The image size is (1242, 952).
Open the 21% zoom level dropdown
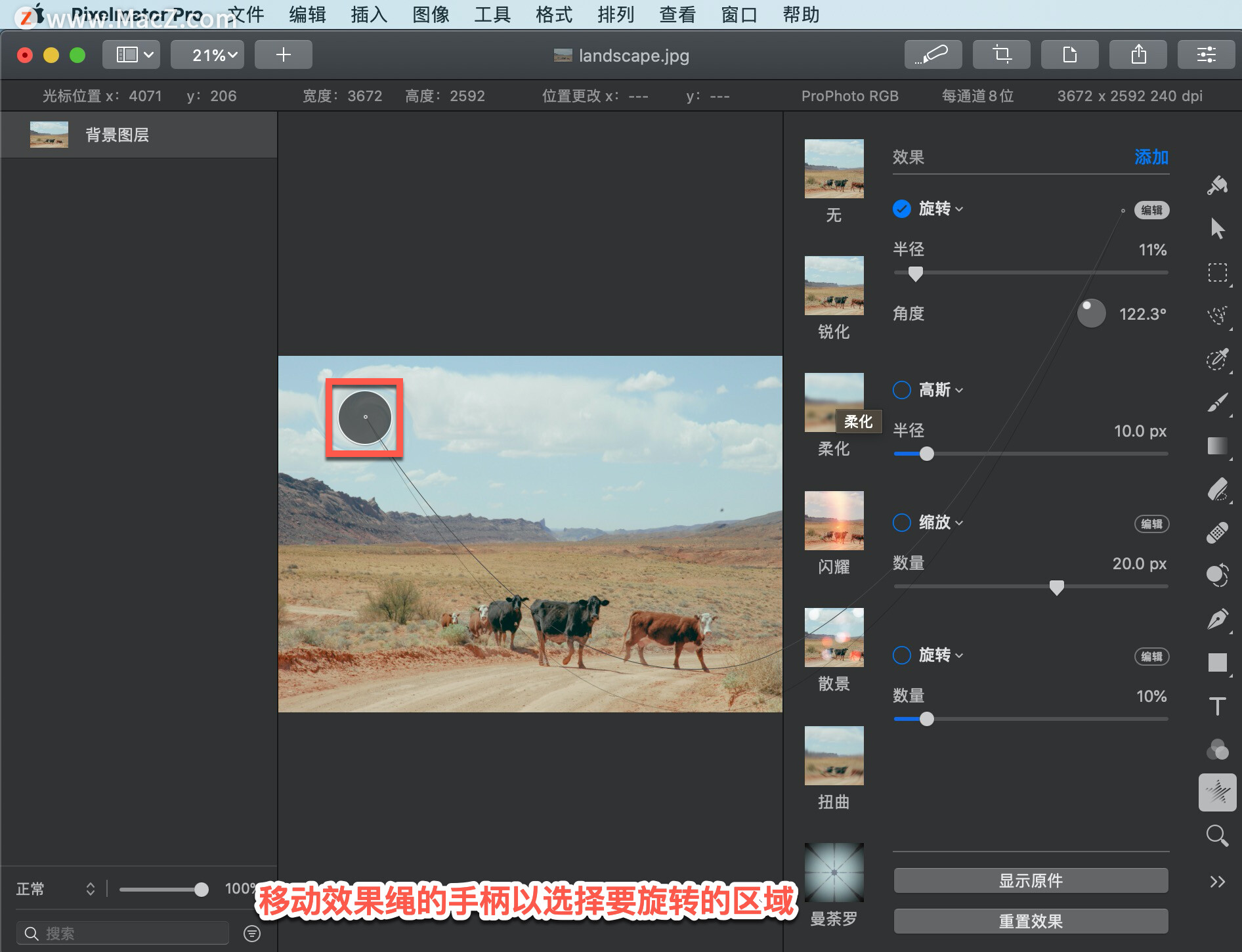(207, 54)
